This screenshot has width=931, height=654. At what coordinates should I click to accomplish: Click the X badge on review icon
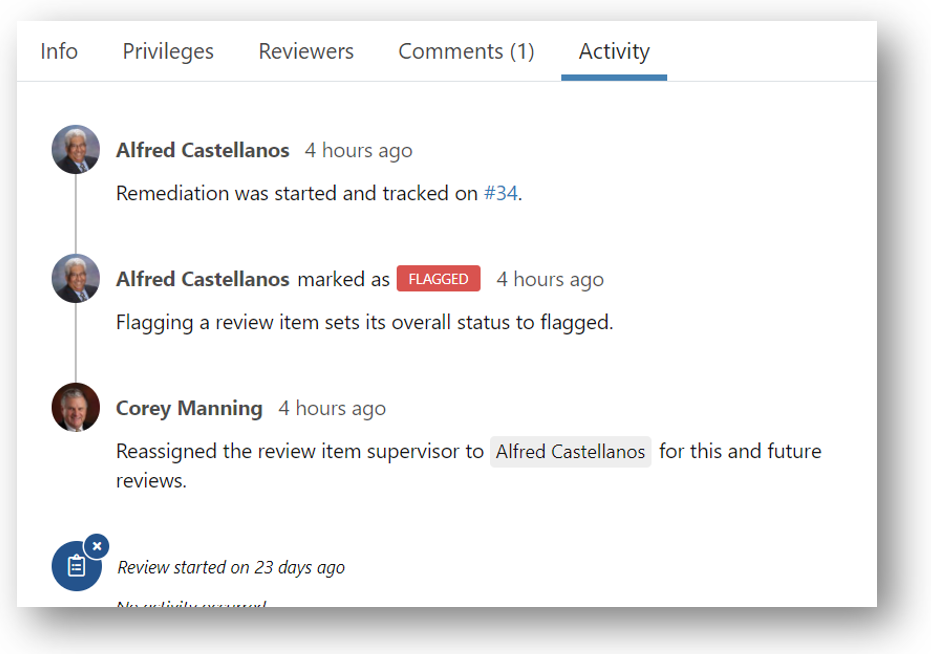pyautogui.click(x=96, y=547)
